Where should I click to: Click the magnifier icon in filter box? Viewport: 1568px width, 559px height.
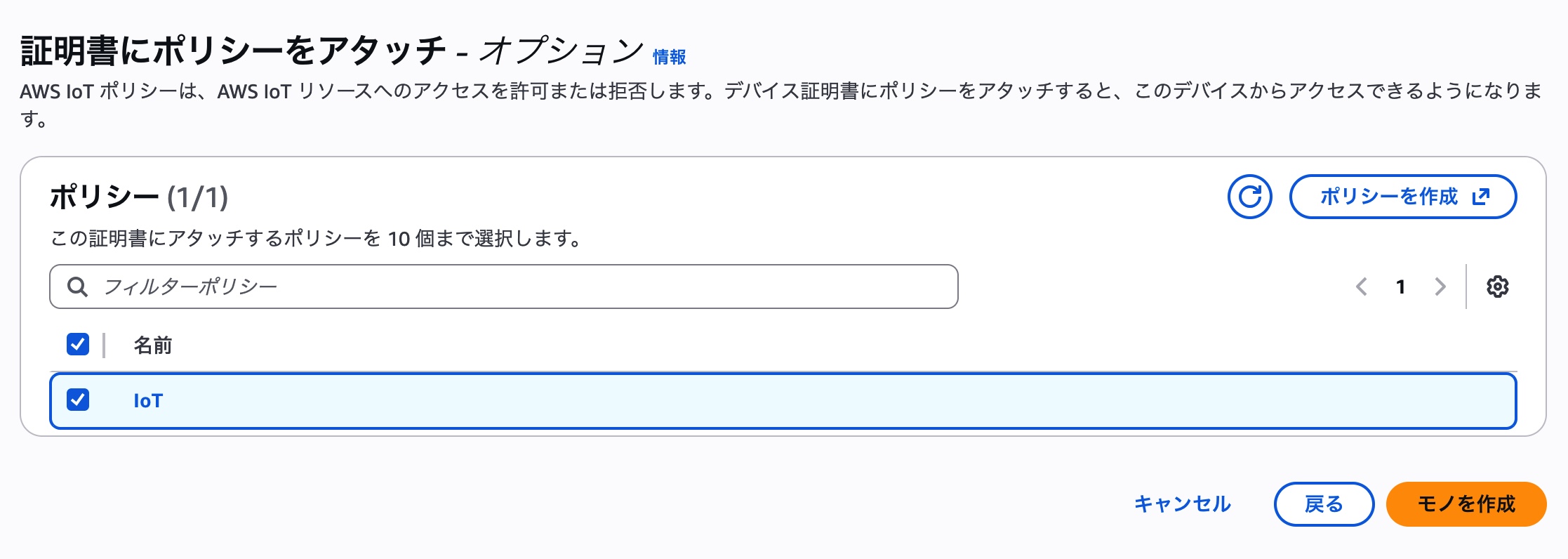[x=77, y=287]
